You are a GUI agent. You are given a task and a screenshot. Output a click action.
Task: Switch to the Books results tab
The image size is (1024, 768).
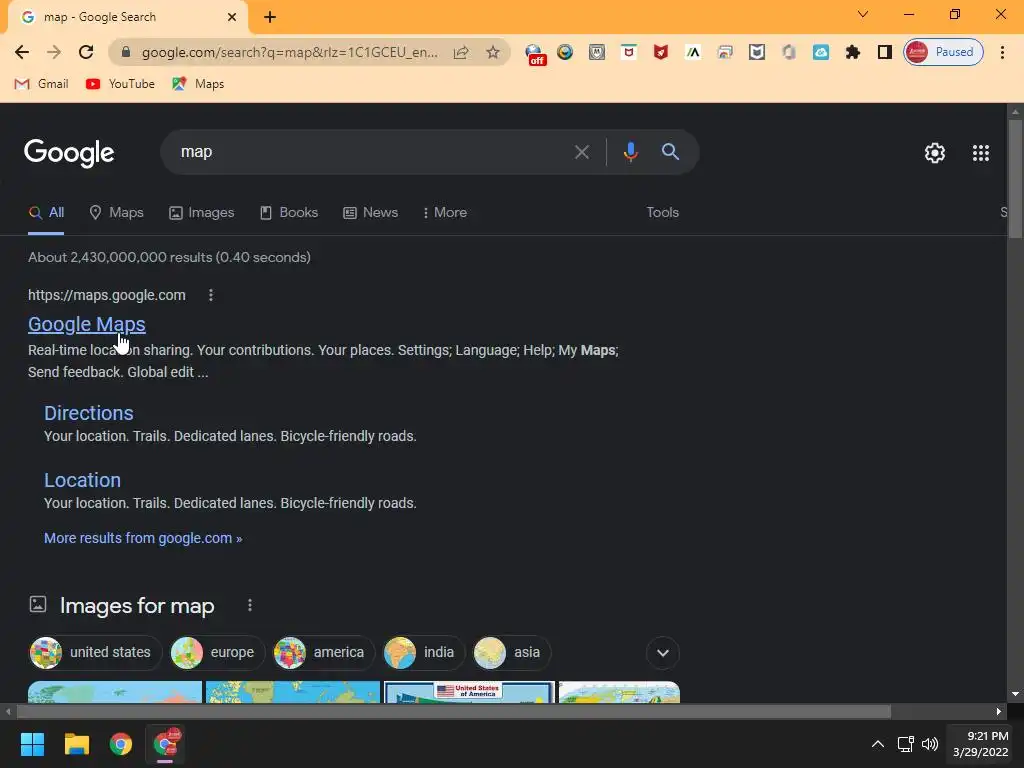click(289, 212)
